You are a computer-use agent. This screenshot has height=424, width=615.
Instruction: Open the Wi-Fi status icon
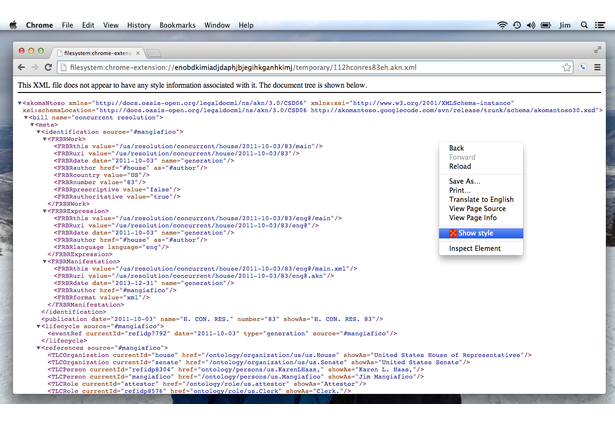[502, 25]
